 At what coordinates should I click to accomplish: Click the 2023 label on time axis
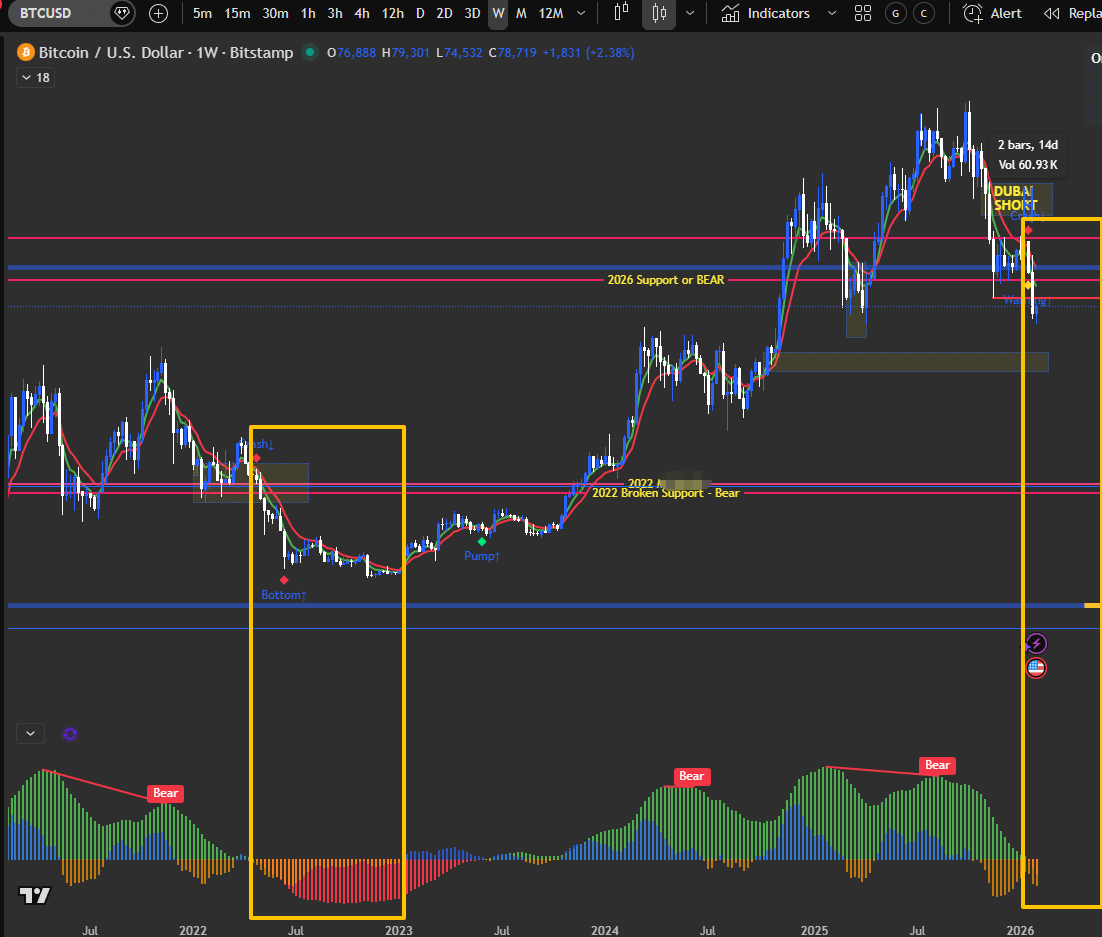[398, 930]
